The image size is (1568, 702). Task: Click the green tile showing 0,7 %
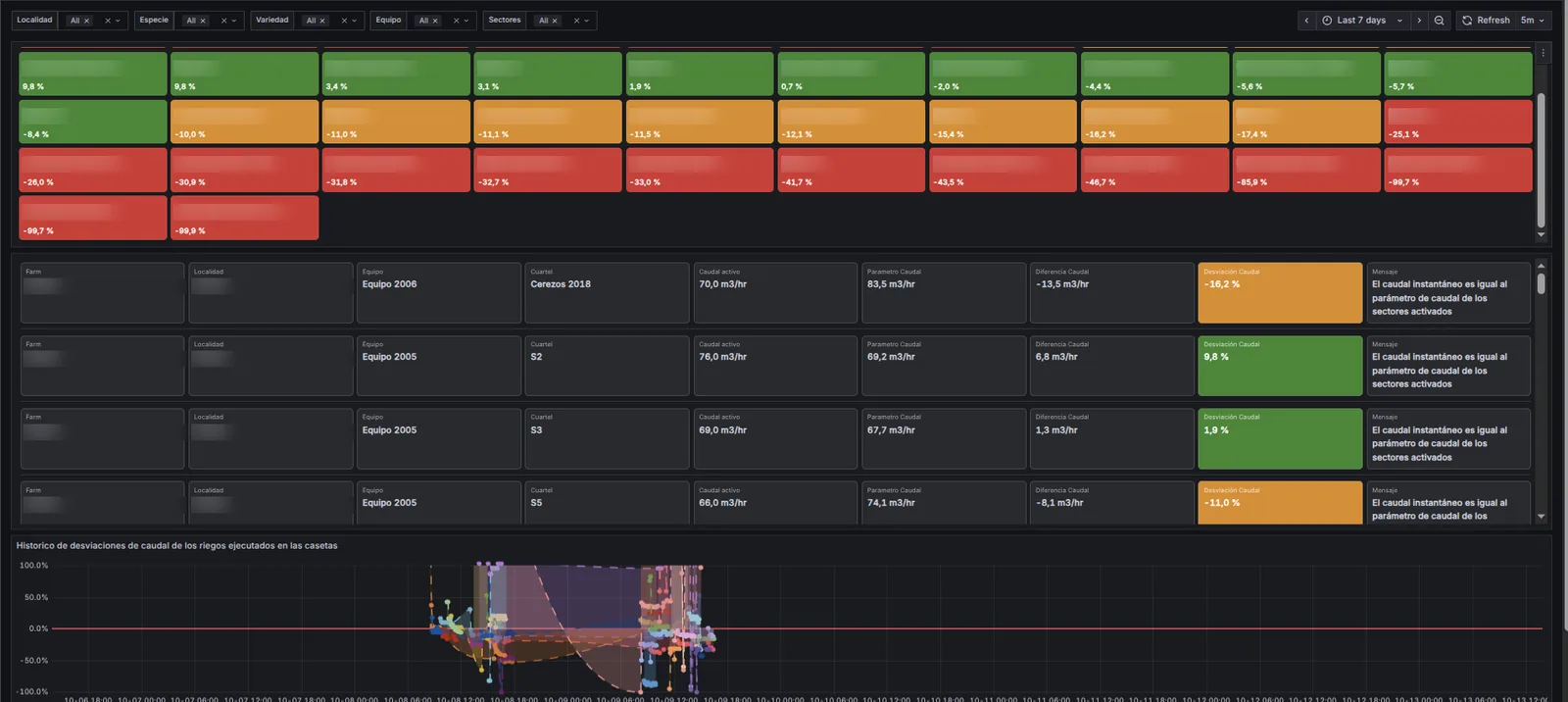(x=852, y=74)
